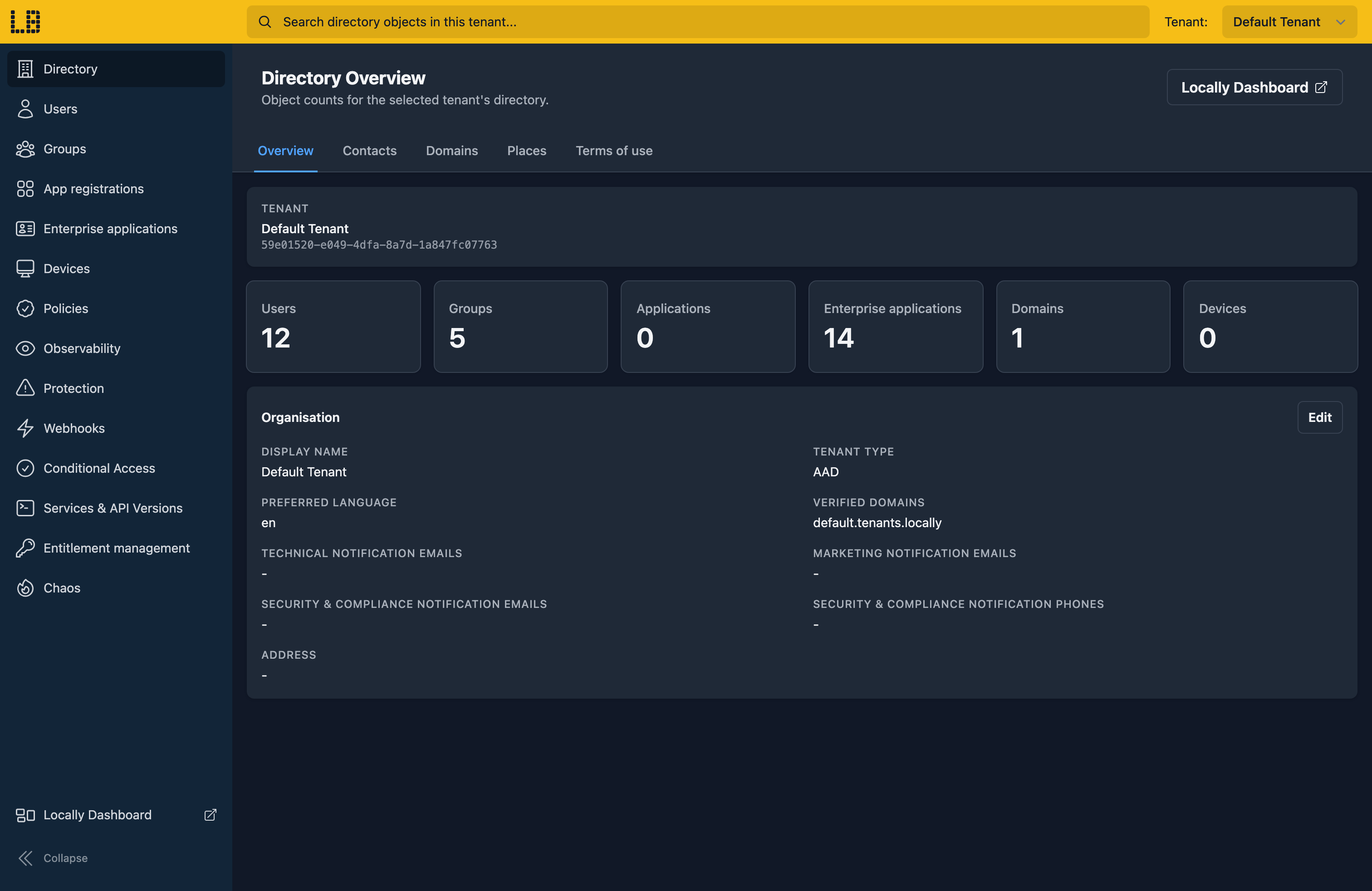1372x891 pixels.
Task: Open the Domains count card
Action: point(1083,326)
